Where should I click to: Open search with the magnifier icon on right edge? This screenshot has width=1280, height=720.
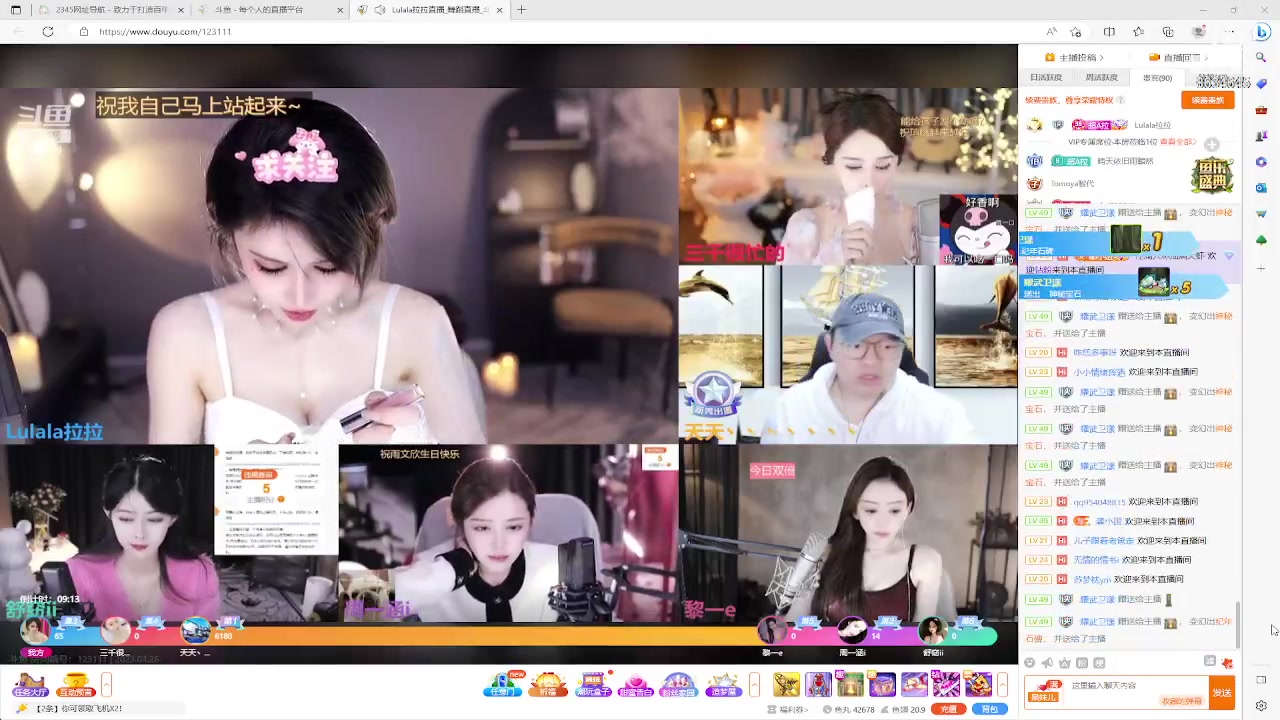pos(1261,57)
